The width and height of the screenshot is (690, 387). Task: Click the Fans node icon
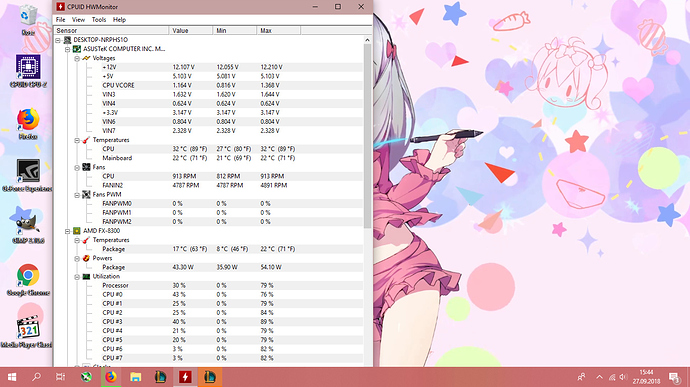(x=86, y=167)
